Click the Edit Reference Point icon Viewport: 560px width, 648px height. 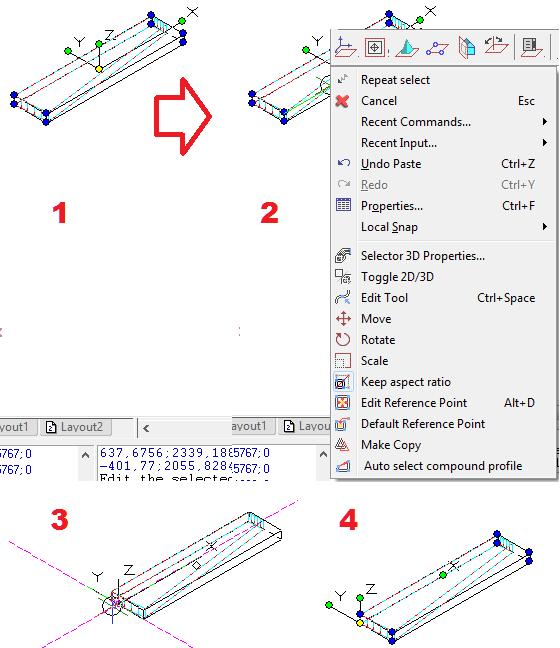(343, 403)
